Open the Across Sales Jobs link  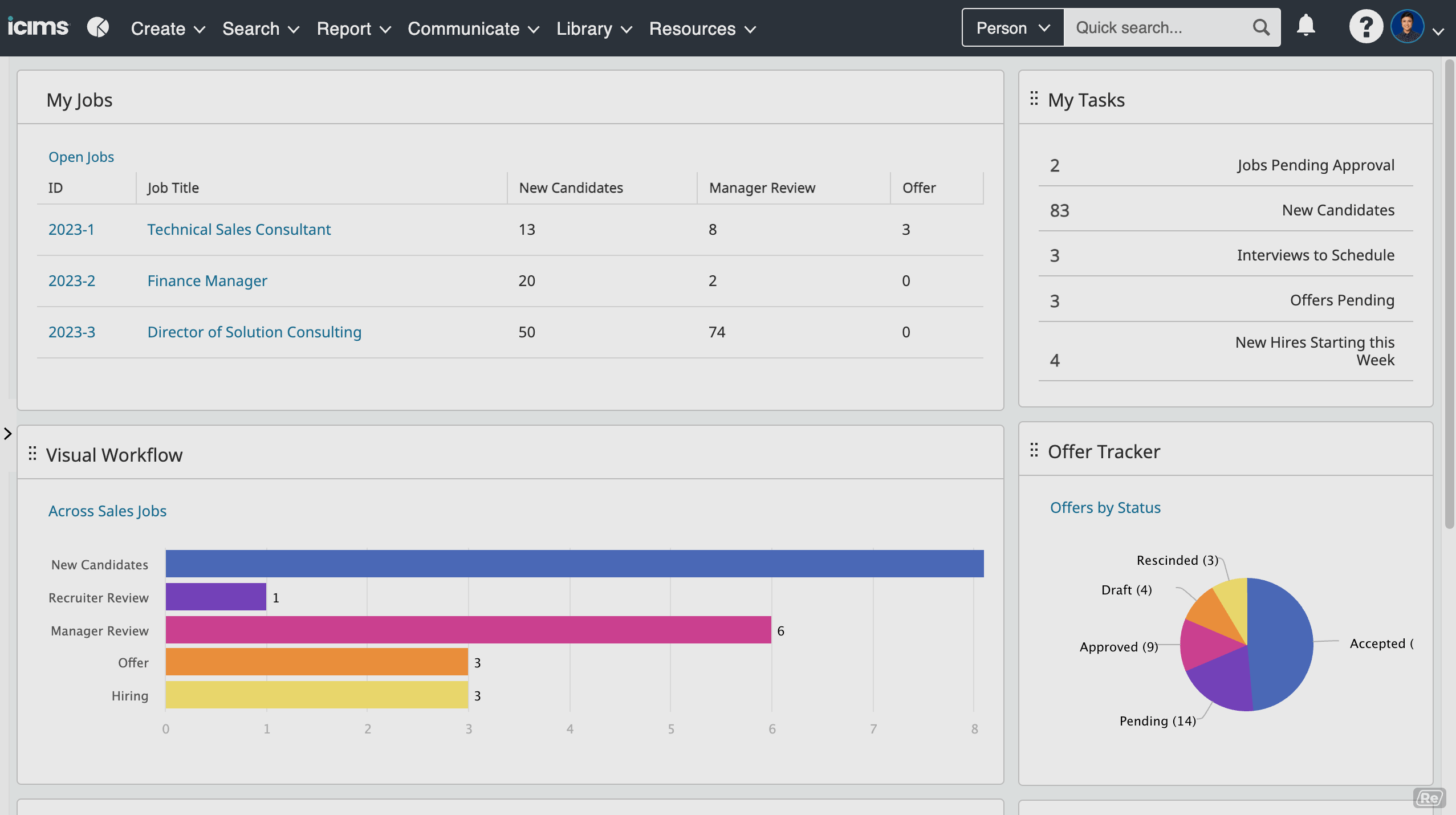pos(107,511)
